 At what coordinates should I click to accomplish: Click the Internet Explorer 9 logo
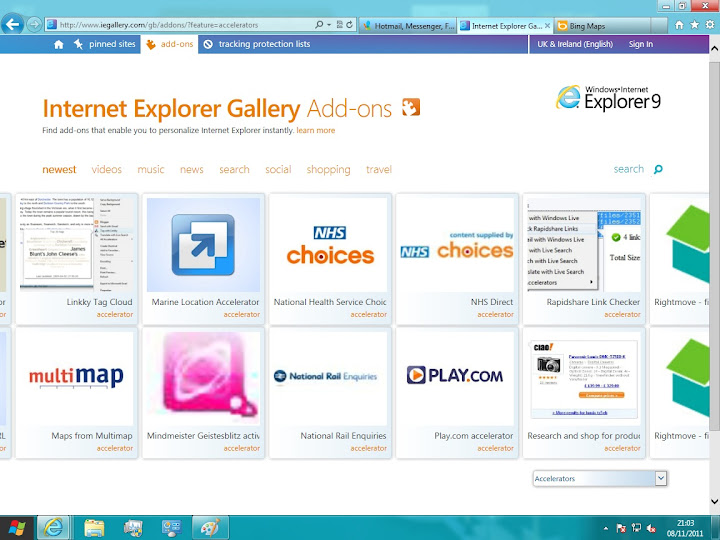pos(608,98)
